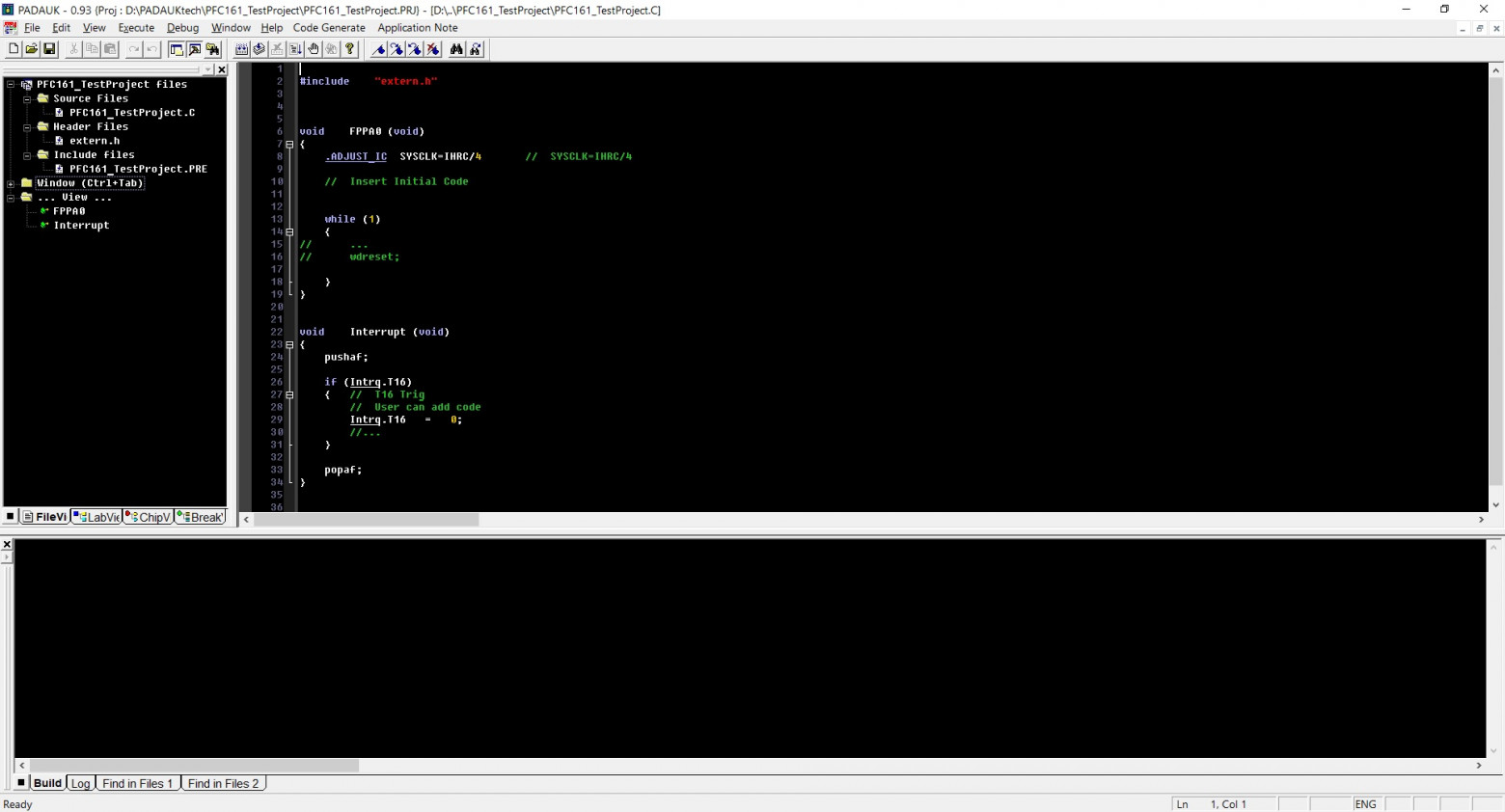Jump to Interrupt in the View list
The image size is (1505, 812).
tap(81, 226)
